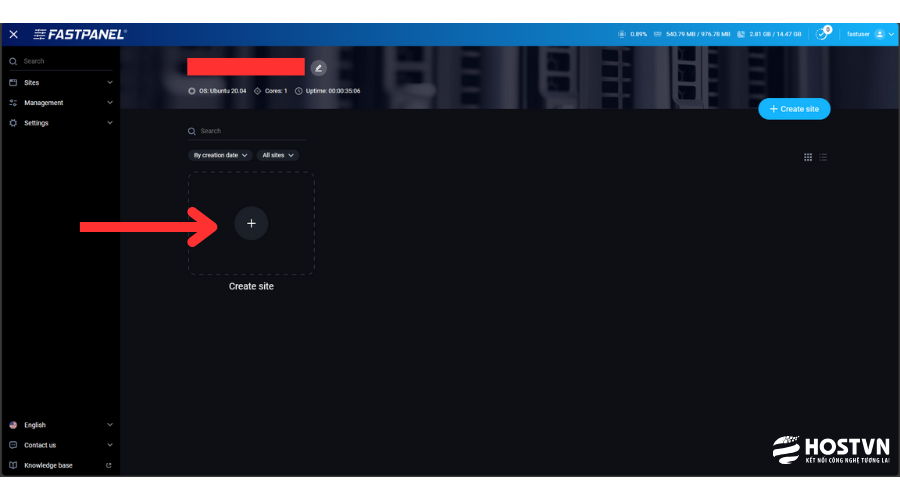Click the disk usage indicator in header
This screenshot has width=900, height=500.
pos(769,34)
